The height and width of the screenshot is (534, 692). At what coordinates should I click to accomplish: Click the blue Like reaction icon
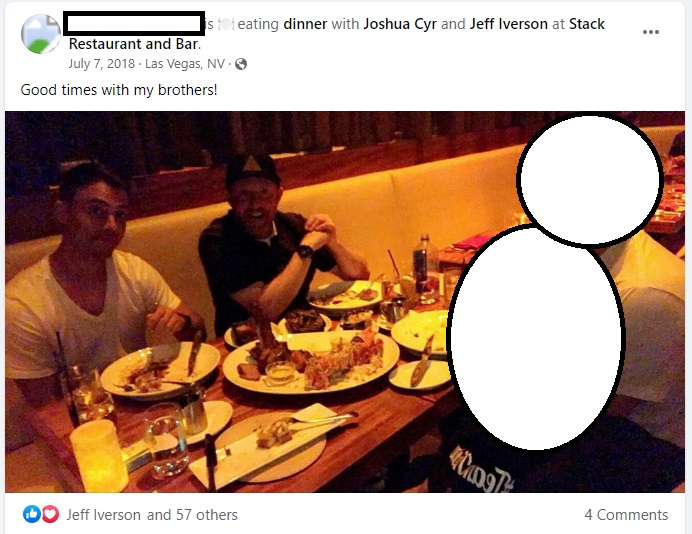(32, 514)
